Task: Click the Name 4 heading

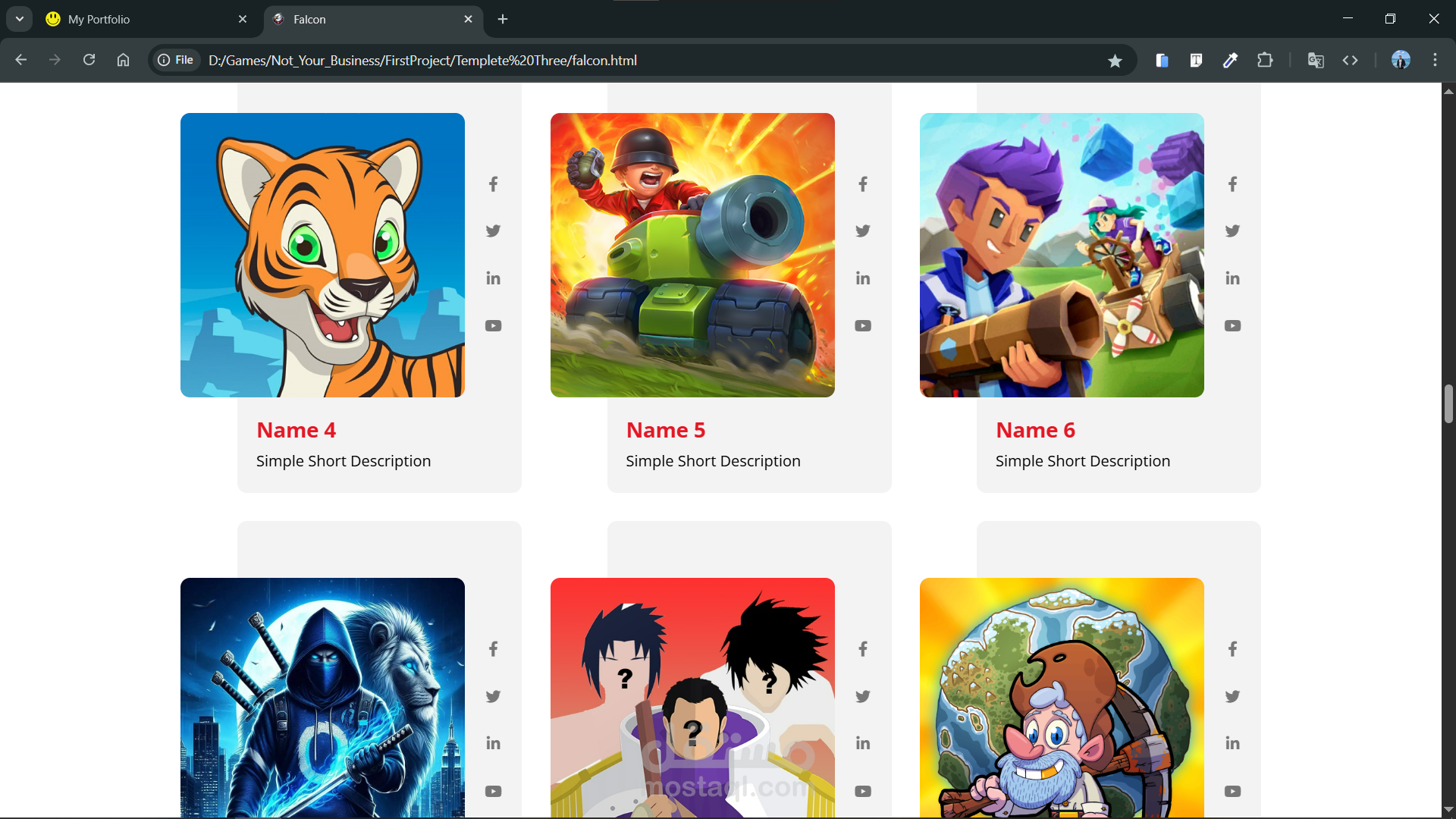Action: pyautogui.click(x=296, y=430)
